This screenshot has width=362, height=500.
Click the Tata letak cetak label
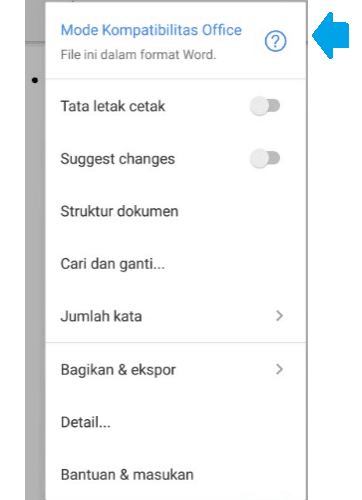113,106
